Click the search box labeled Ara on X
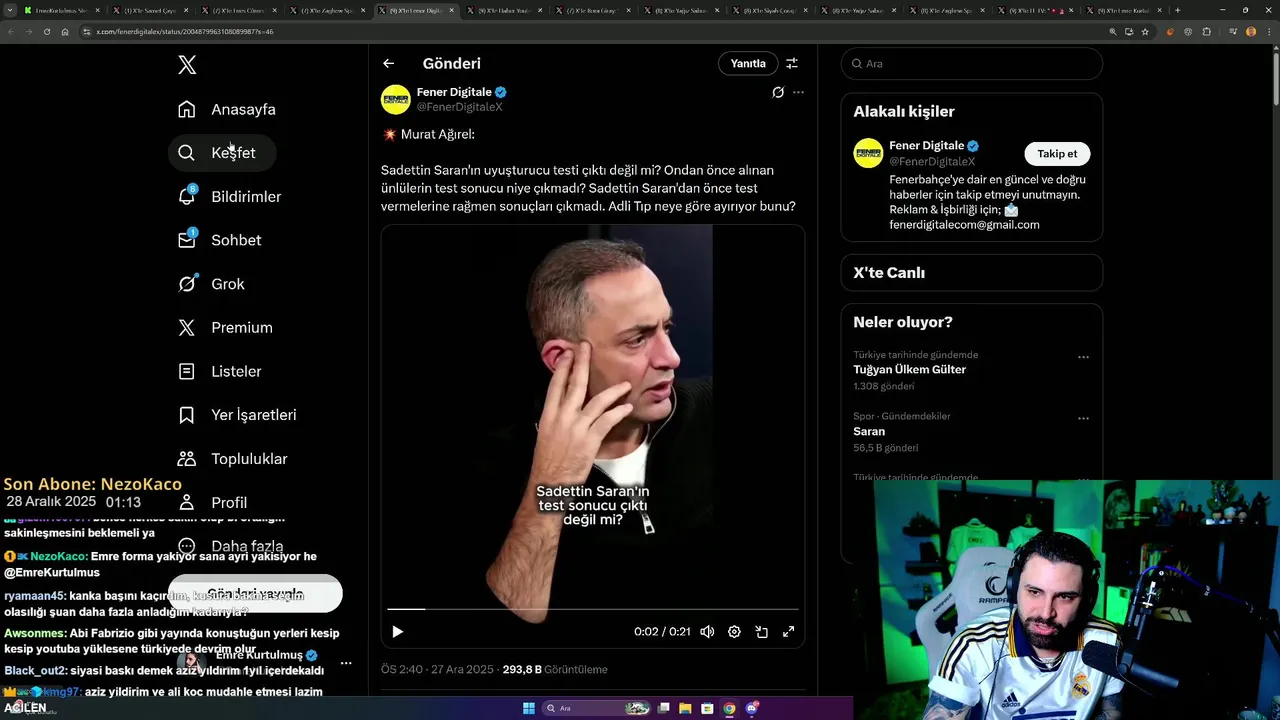The image size is (1280, 720). coord(972,63)
